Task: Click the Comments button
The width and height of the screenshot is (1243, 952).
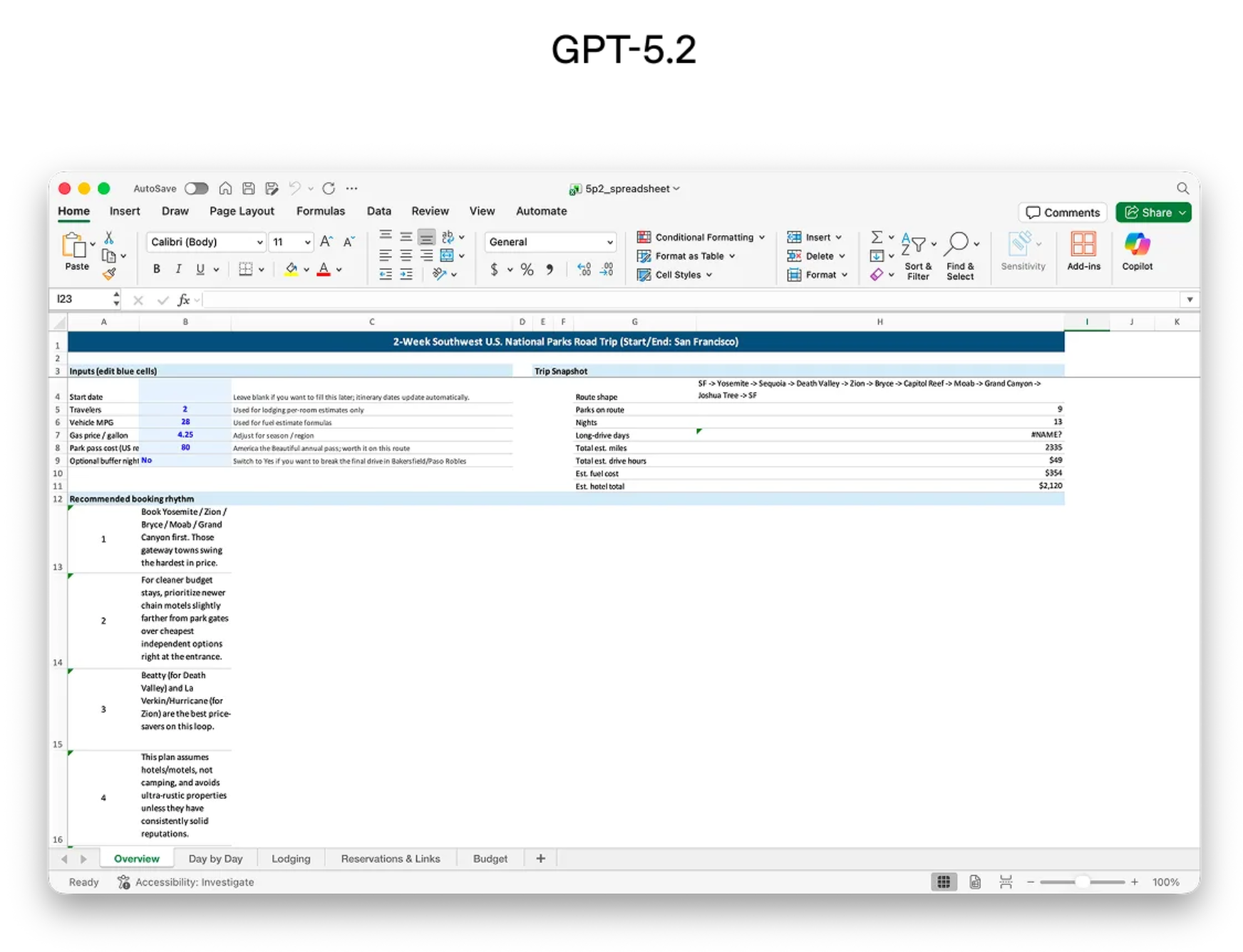Action: click(1062, 212)
